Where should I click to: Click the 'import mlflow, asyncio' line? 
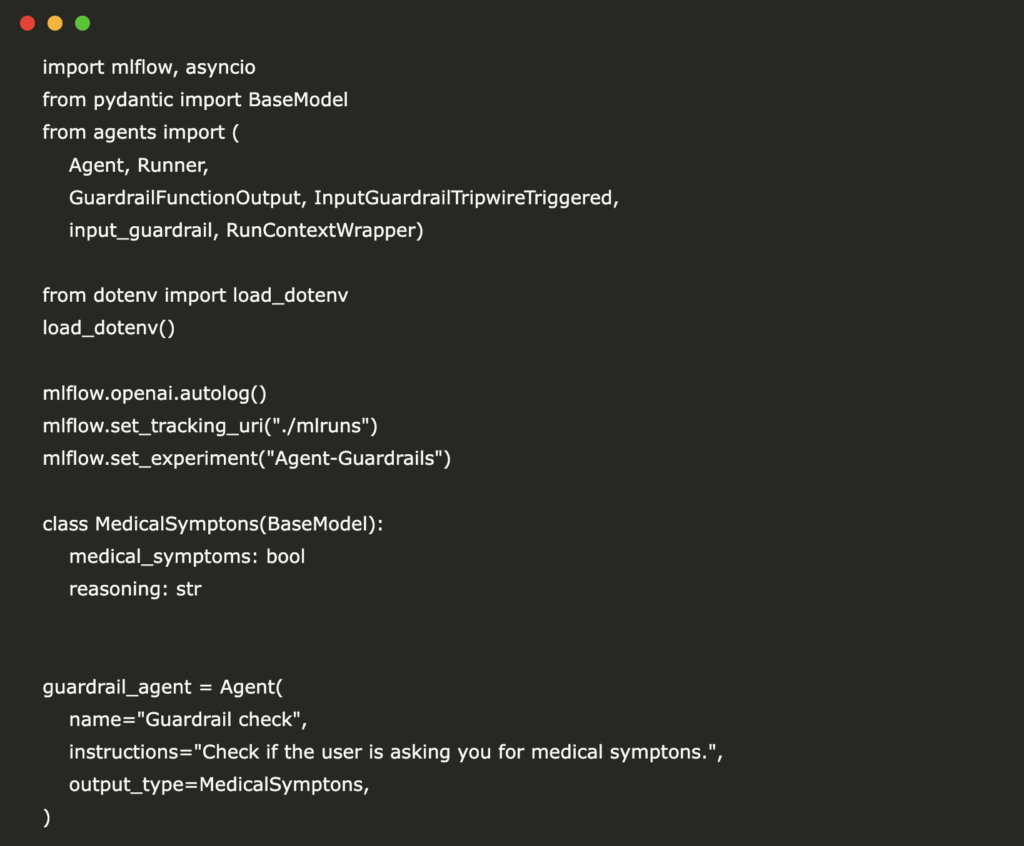coord(149,68)
